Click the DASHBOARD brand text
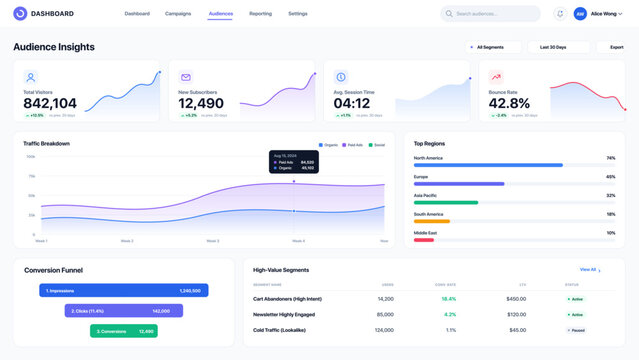The image size is (639, 360). click(52, 14)
